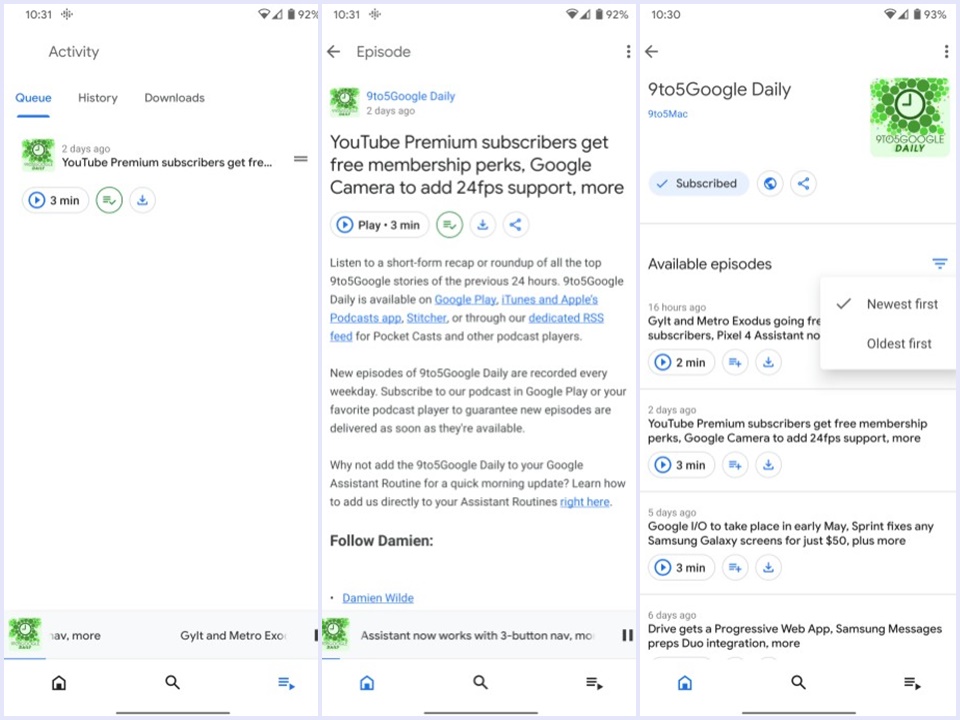Select the Oldest first sorting option
960x720 pixels.
(x=898, y=343)
